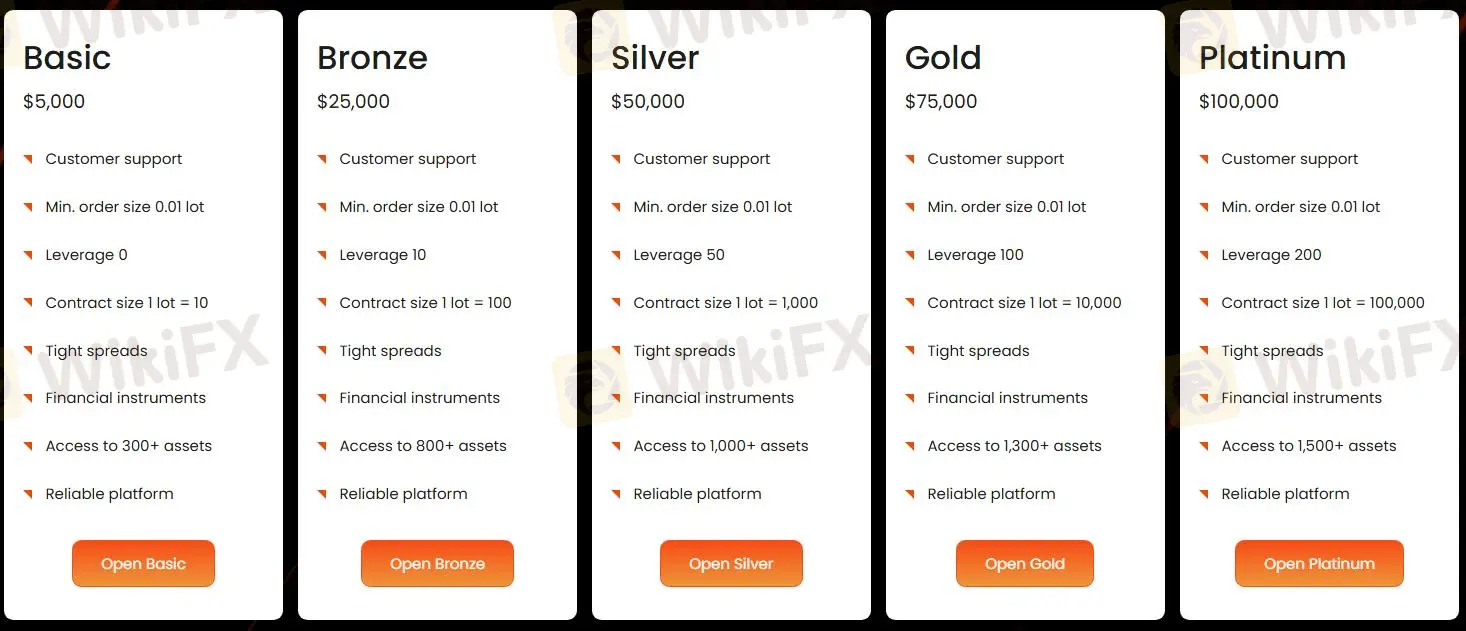Screen dimensions: 1466x631
Task: Open the Platinum account via button
Action: 1319,564
